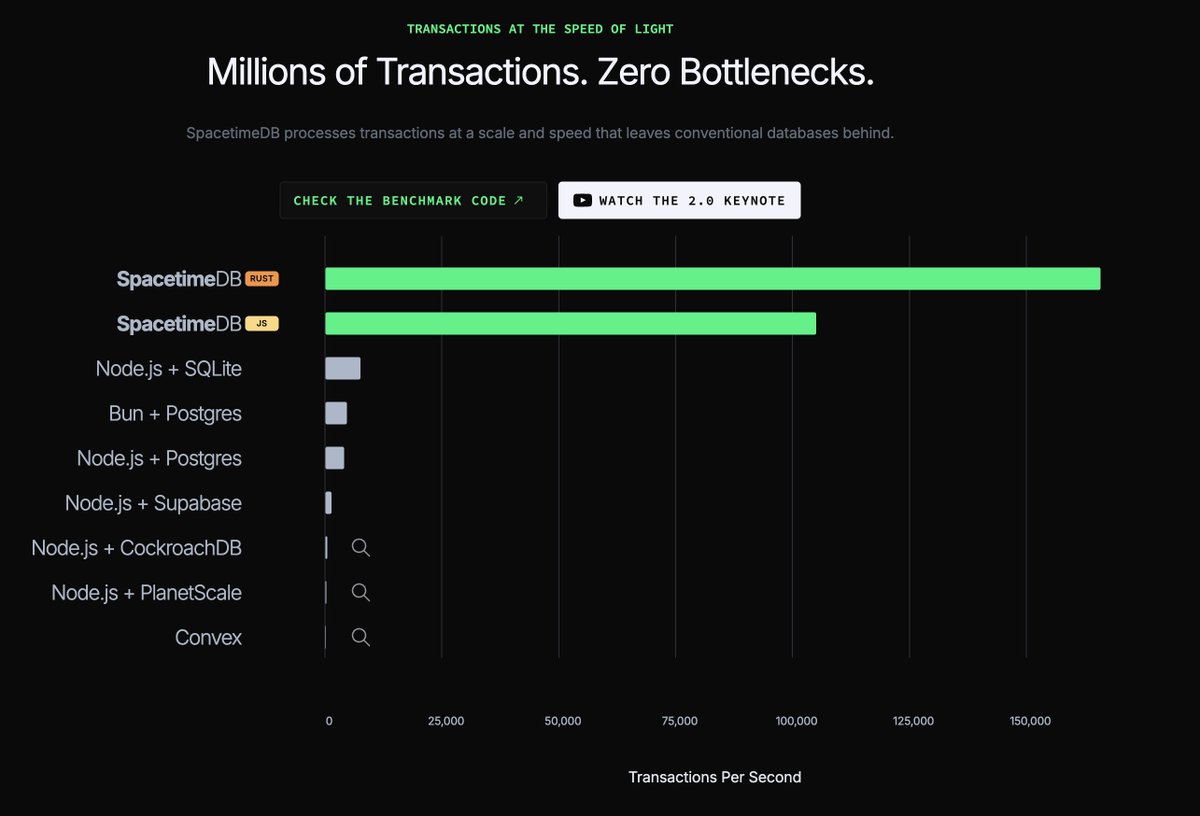Click the Node.js + Postgres label
This screenshot has width=1200, height=816.
click(x=159, y=458)
